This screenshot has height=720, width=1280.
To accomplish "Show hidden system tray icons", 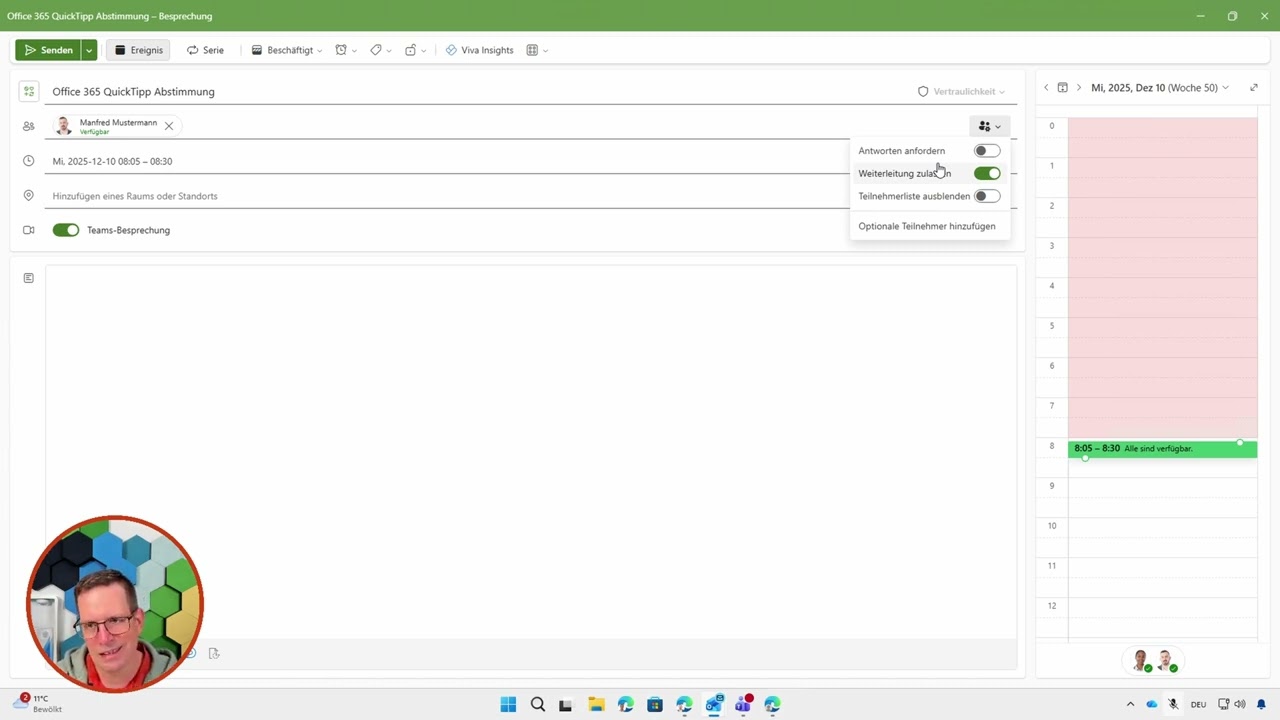I will click(x=1131, y=704).
